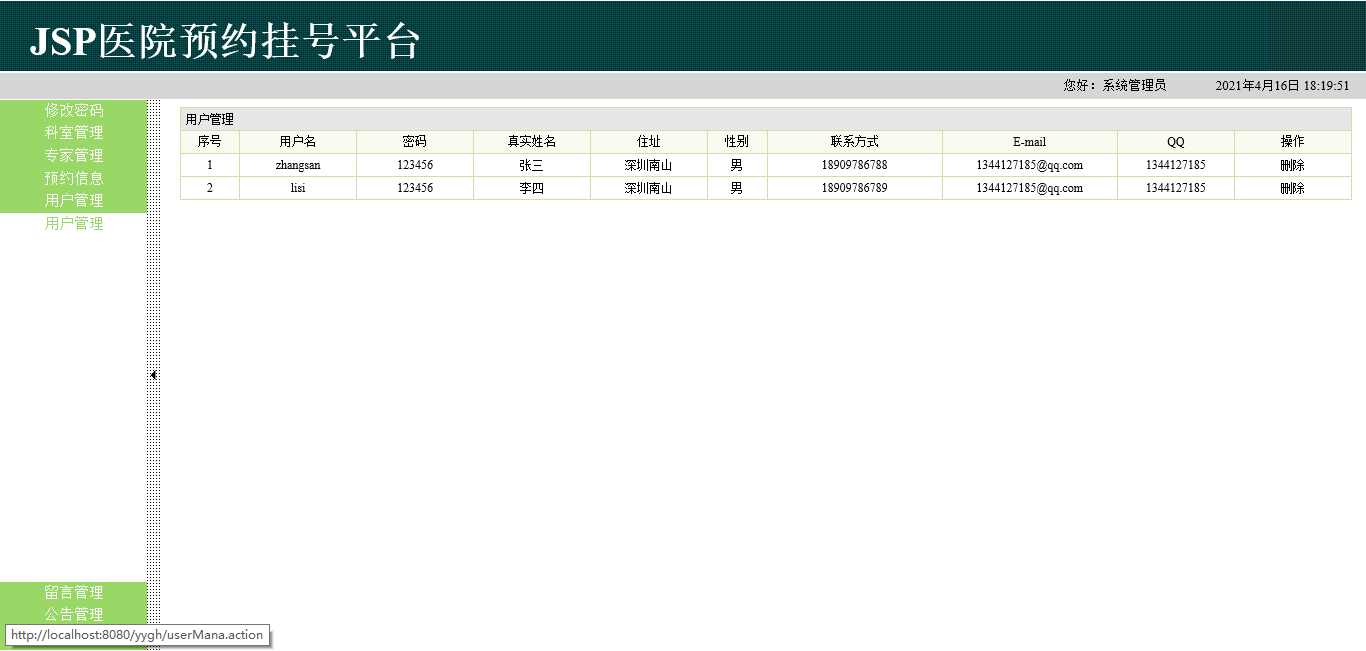Open the 留言管理 sidebar section

74,592
